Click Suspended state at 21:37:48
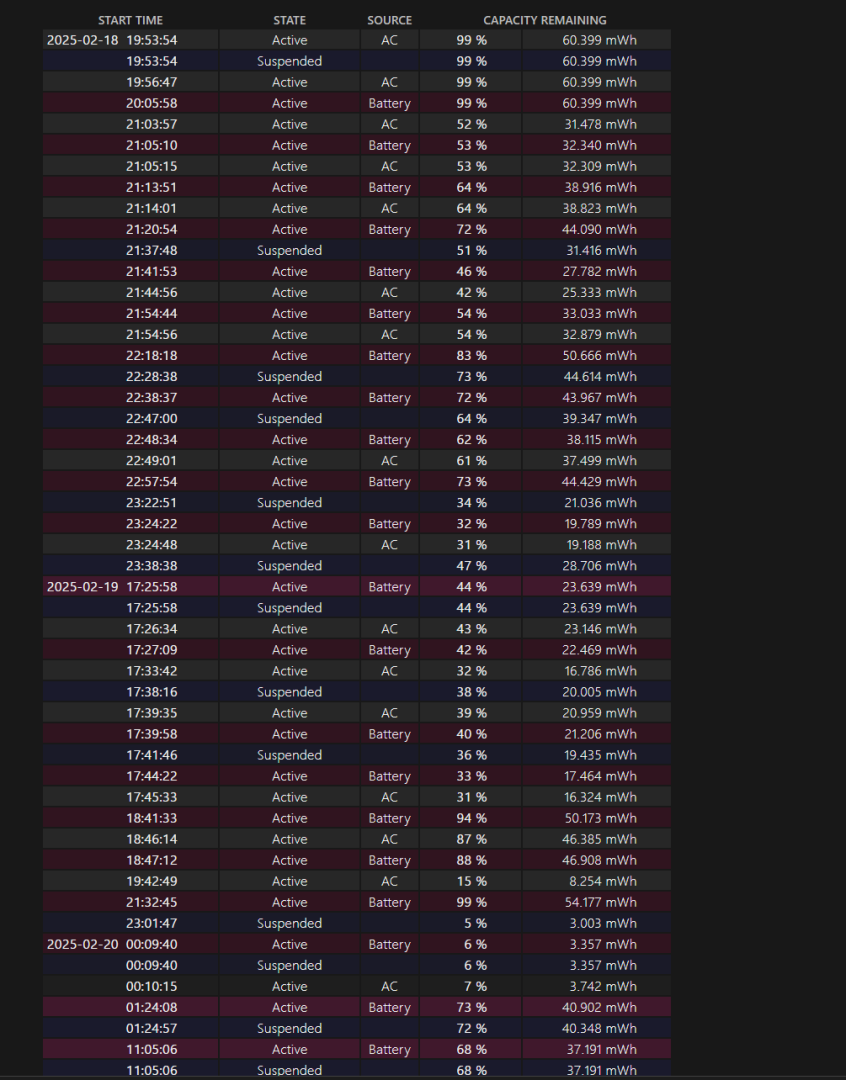Image resolution: width=846 pixels, height=1080 pixels. point(289,250)
